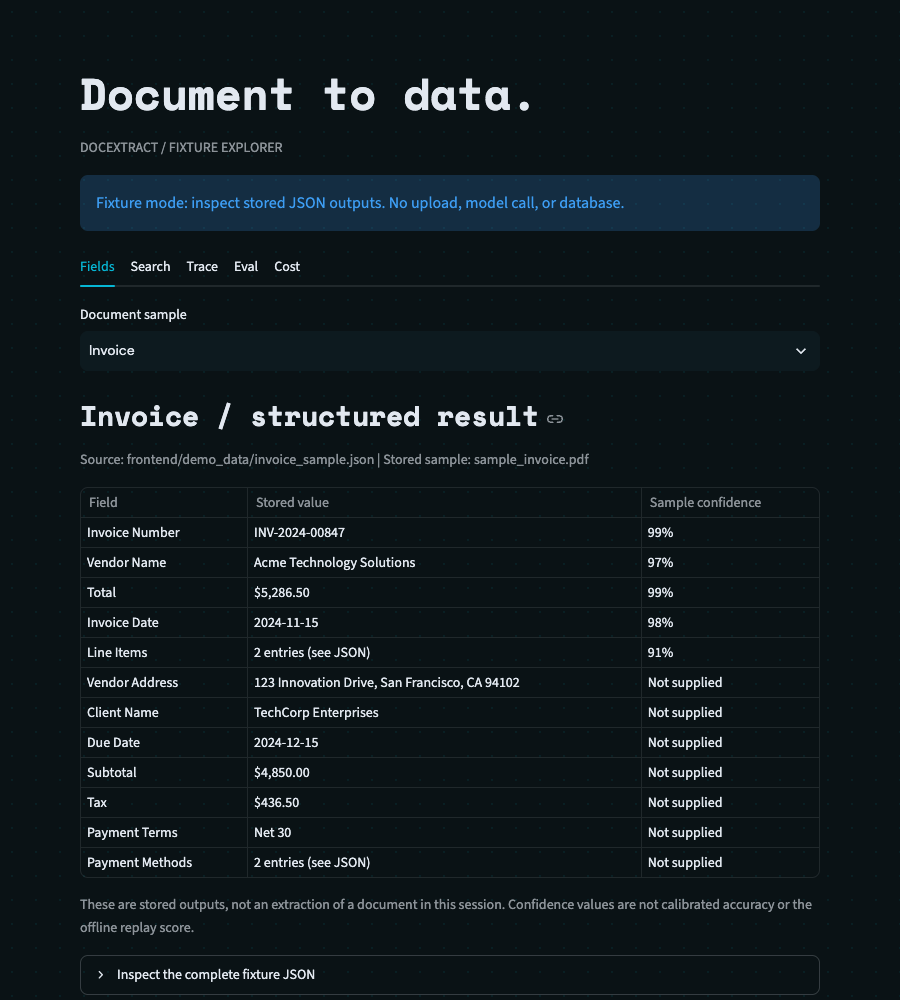Click the DOCEXTRACT / FIXTURE EXPLORER subtitle
This screenshot has width=900, height=1000.
[181, 147]
